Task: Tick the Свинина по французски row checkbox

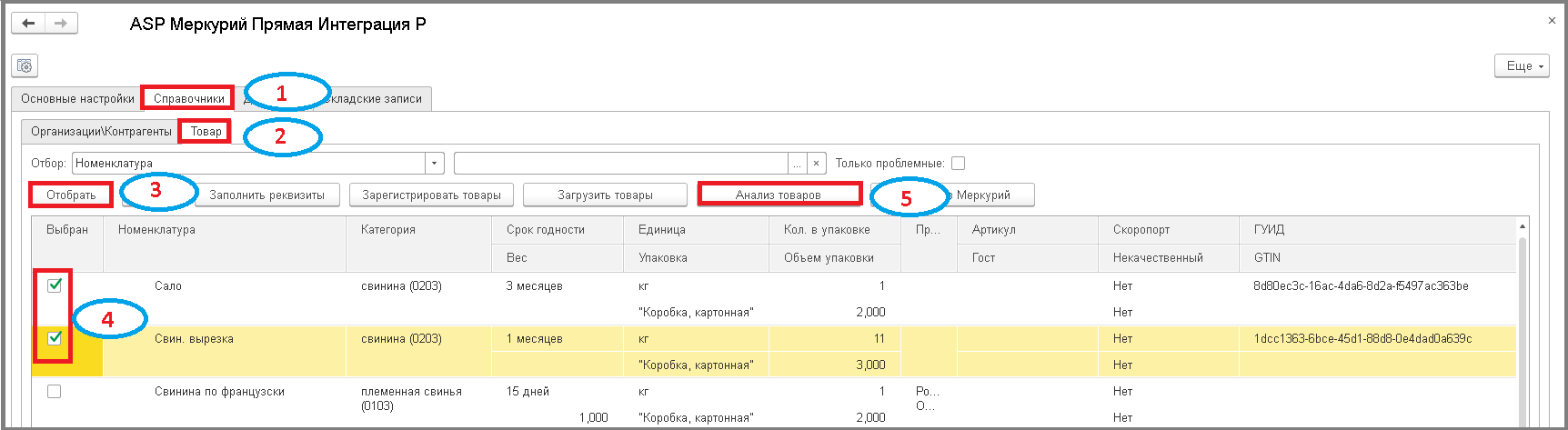Action: tap(55, 391)
